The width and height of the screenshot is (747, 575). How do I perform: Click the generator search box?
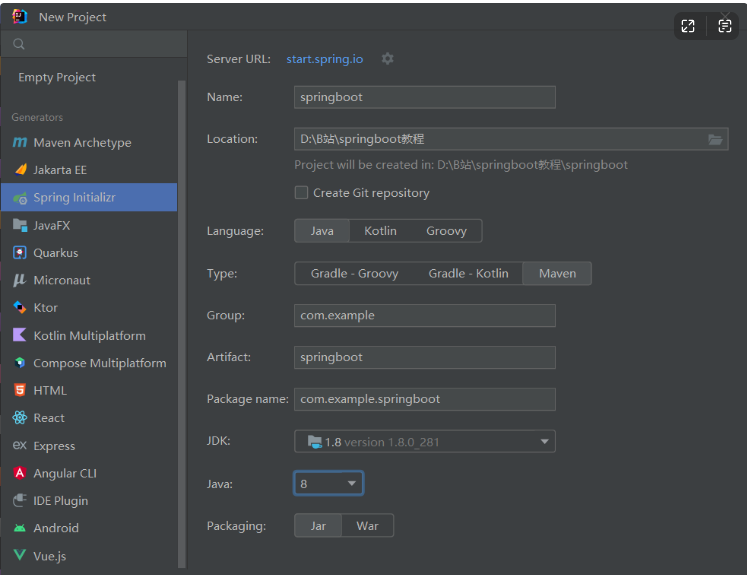click(95, 44)
